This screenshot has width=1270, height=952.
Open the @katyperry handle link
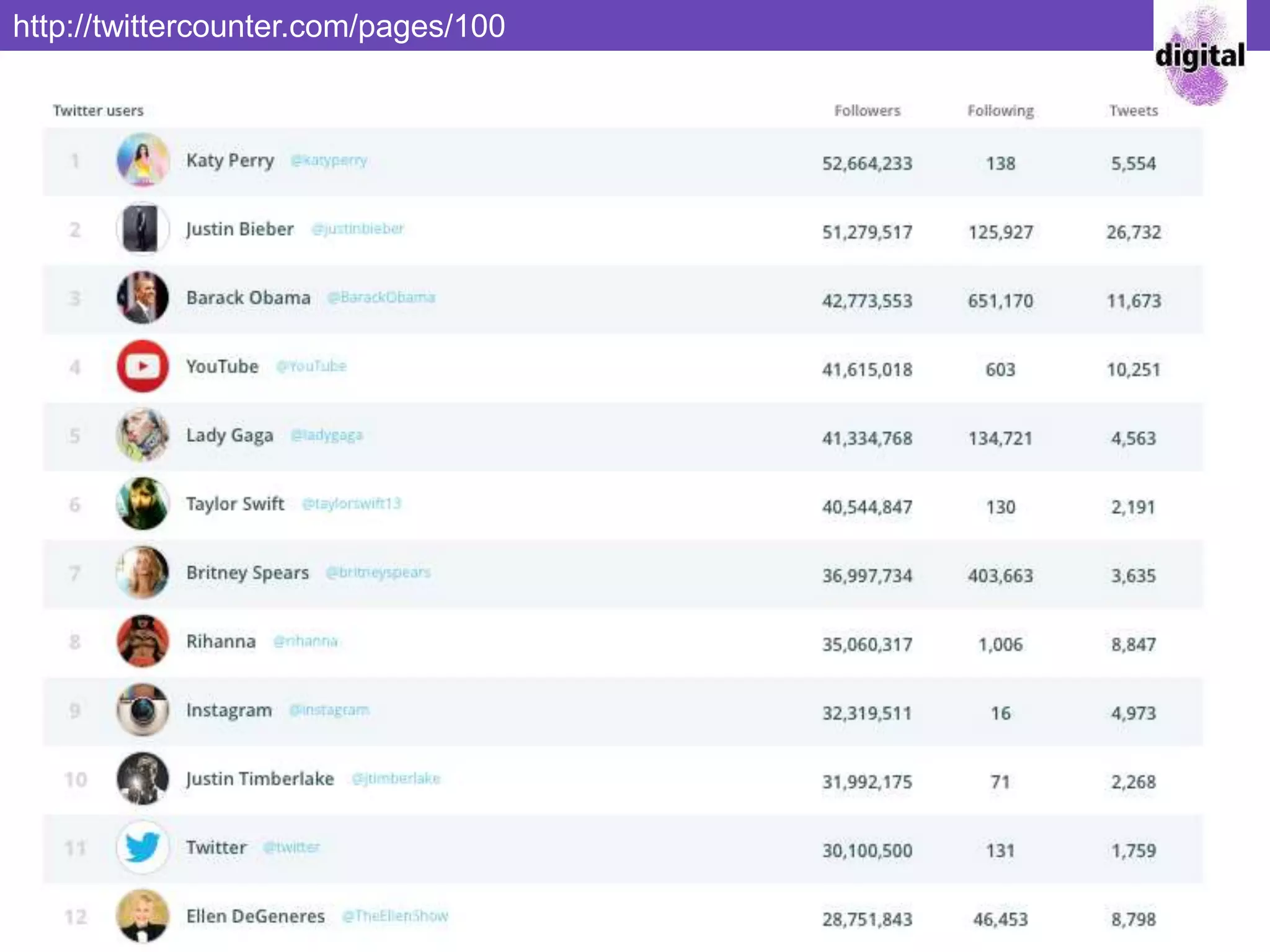point(329,161)
